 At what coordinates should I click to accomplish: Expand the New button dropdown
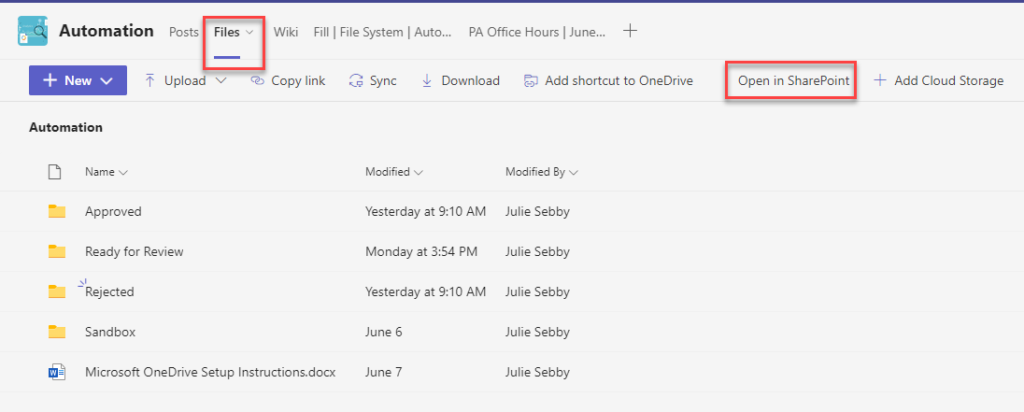107,81
